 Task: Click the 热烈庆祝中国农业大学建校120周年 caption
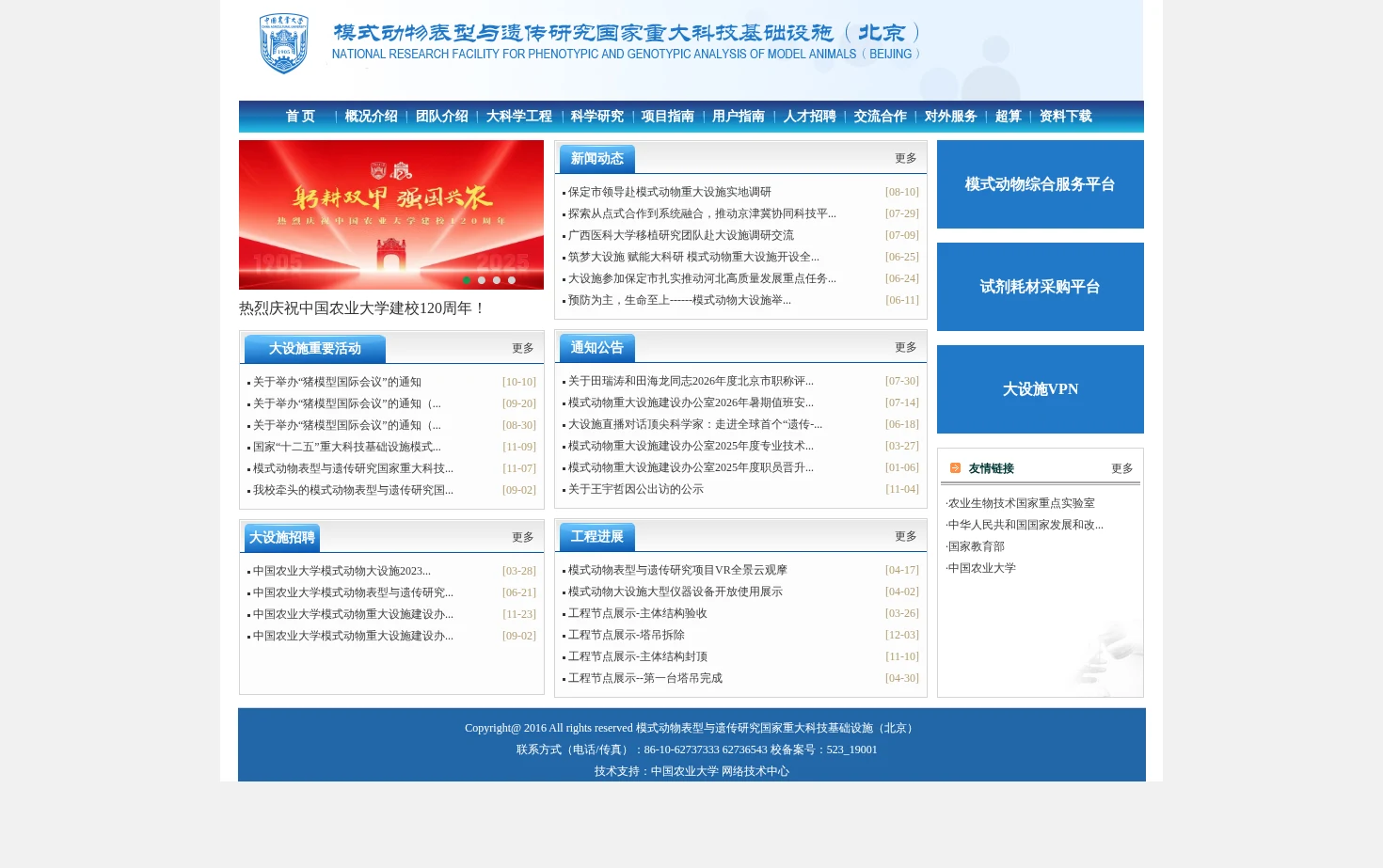click(x=362, y=308)
